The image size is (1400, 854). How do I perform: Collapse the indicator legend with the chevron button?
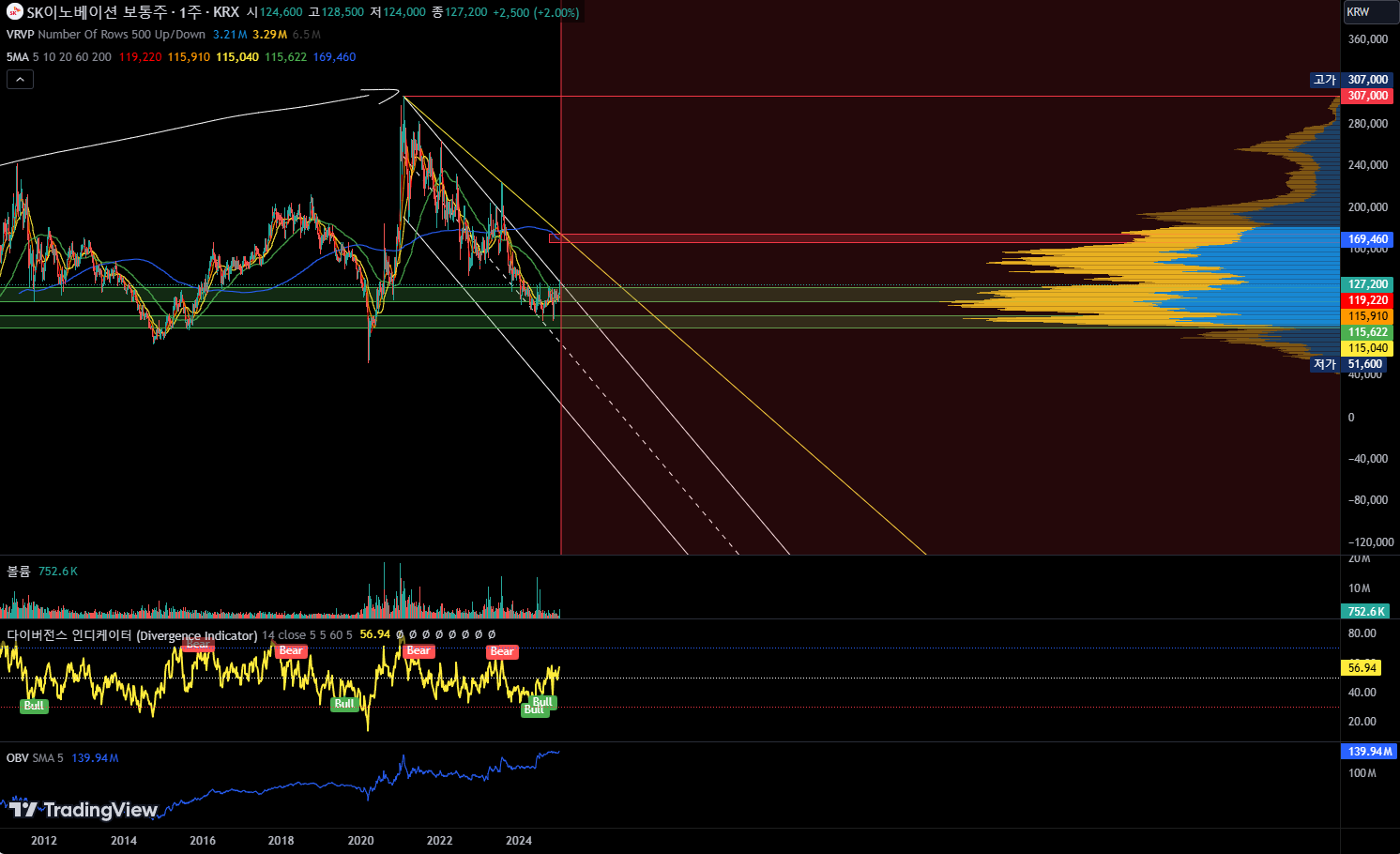pyautogui.click(x=20, y=80)
